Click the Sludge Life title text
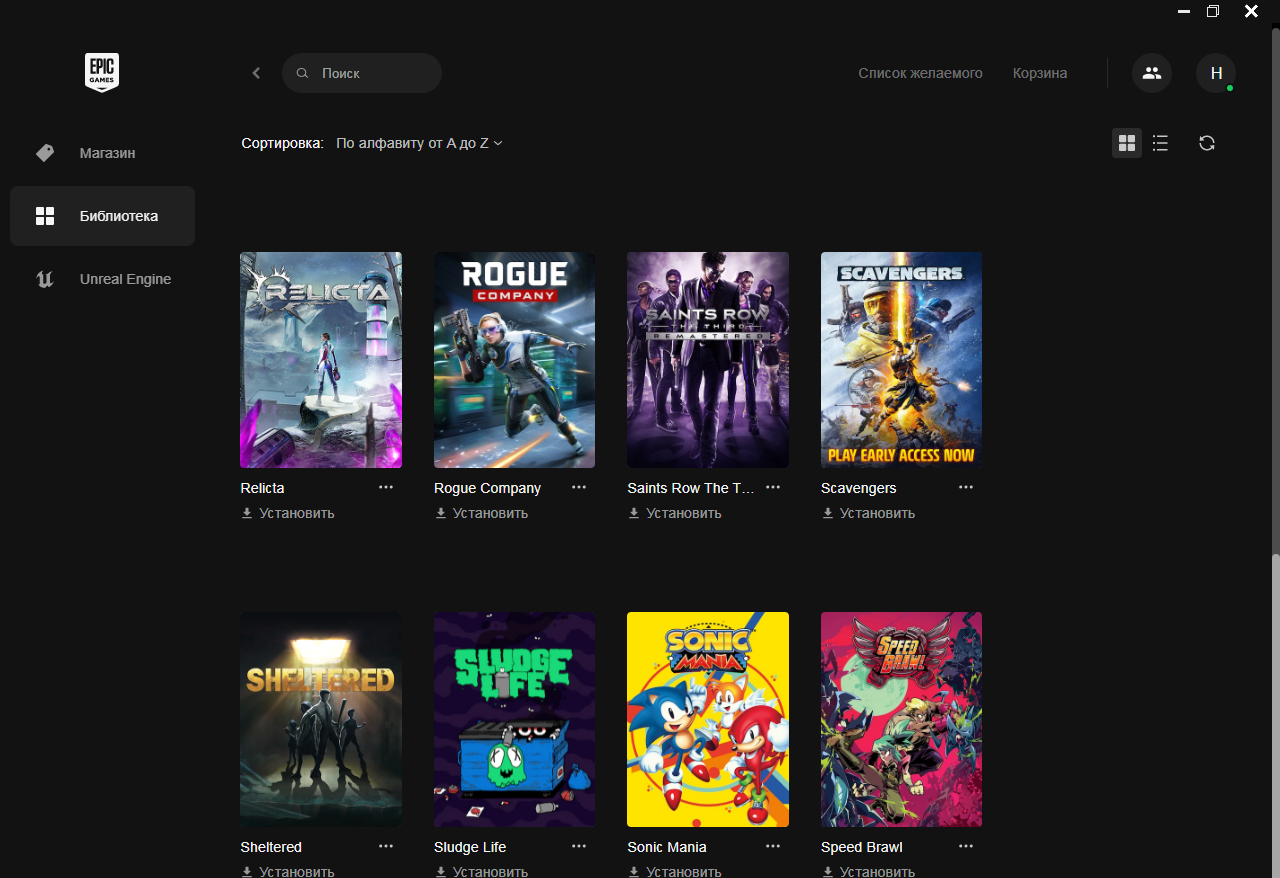The image size is (1280, 878). point(470,847)
